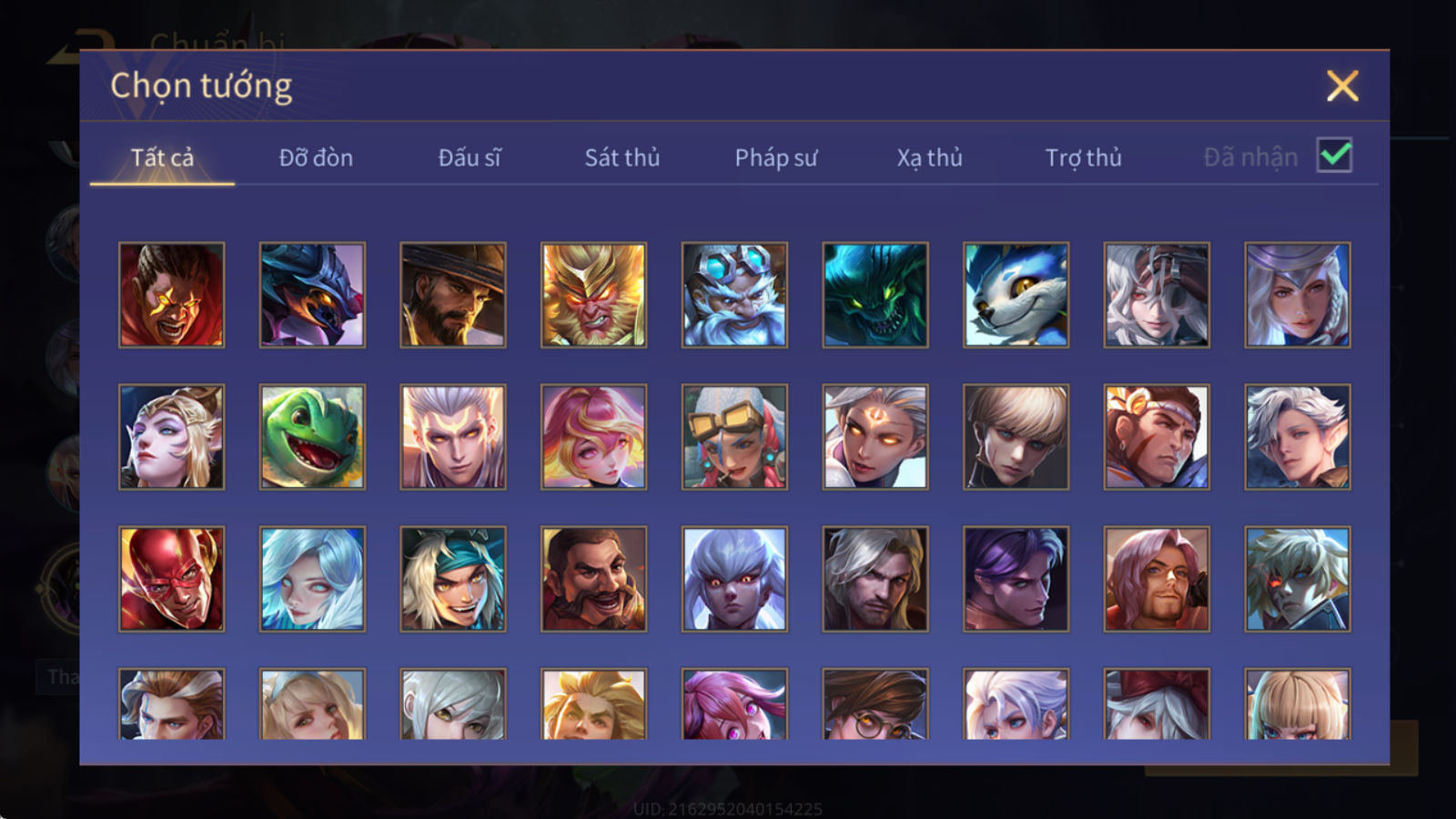Toggle the Đã nhận checkbox
The width and height of the screenshot is (1456, 819).
pos(1334,156)
